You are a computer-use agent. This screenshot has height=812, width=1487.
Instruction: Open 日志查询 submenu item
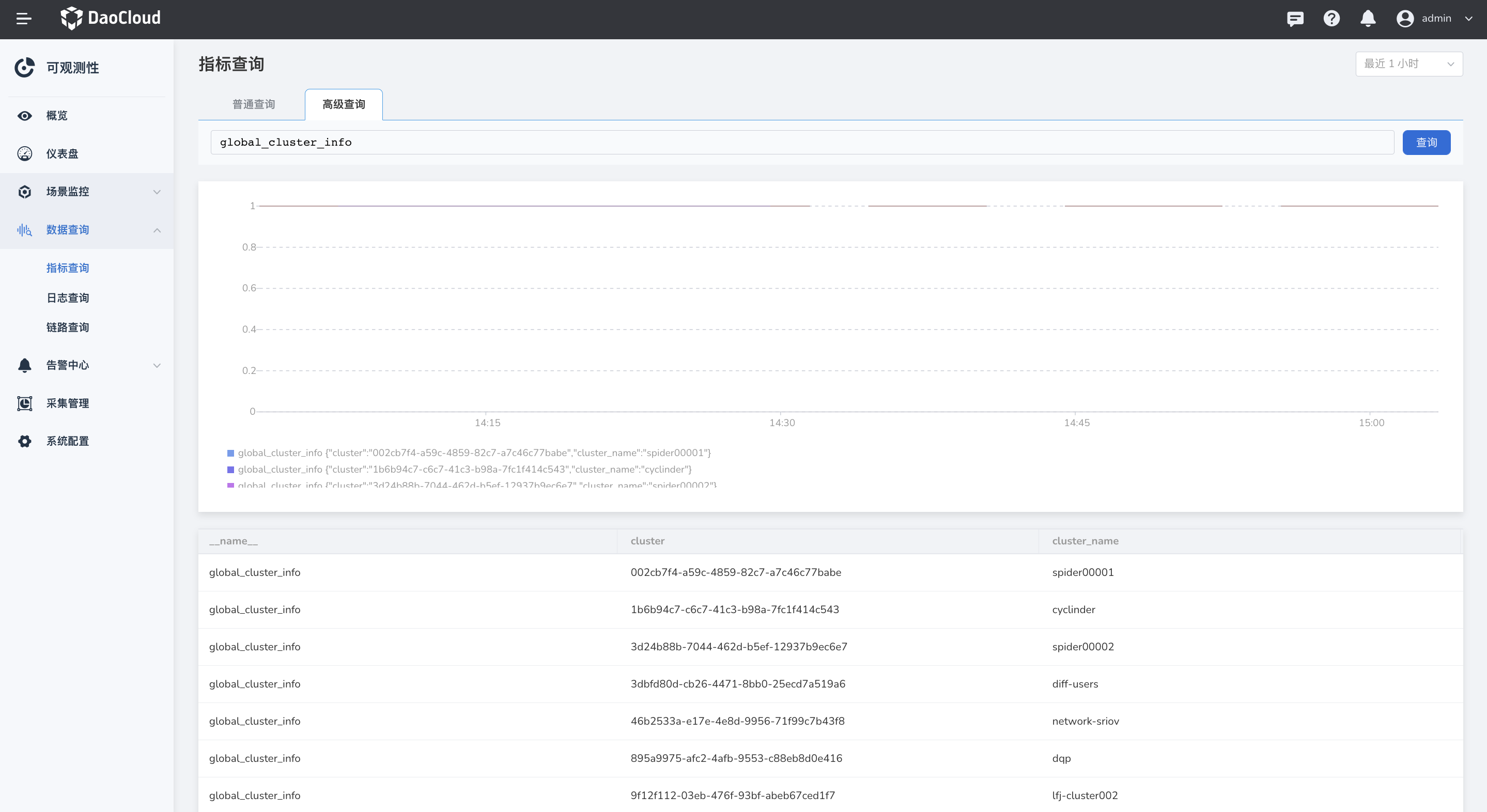coord(68,298)
